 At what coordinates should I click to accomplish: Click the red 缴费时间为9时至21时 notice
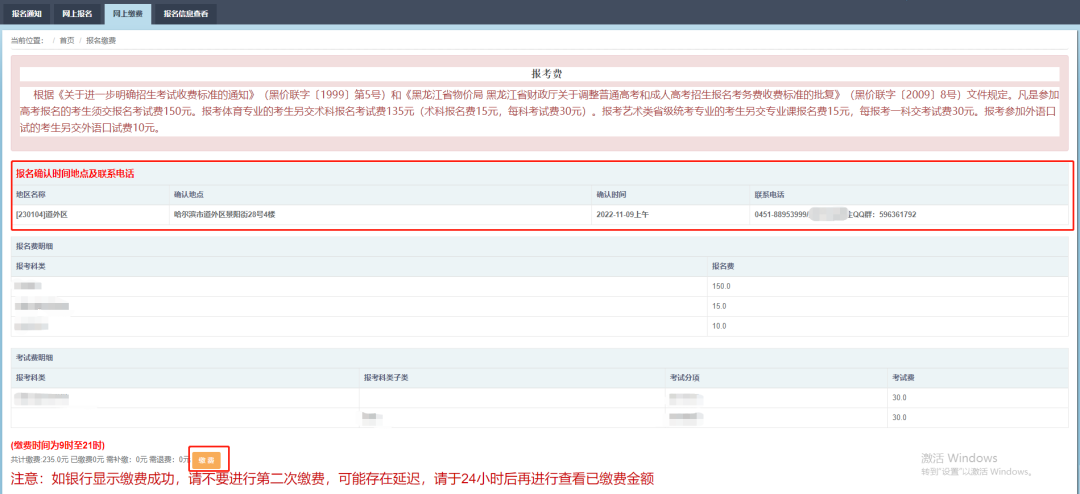pos(57,446)
